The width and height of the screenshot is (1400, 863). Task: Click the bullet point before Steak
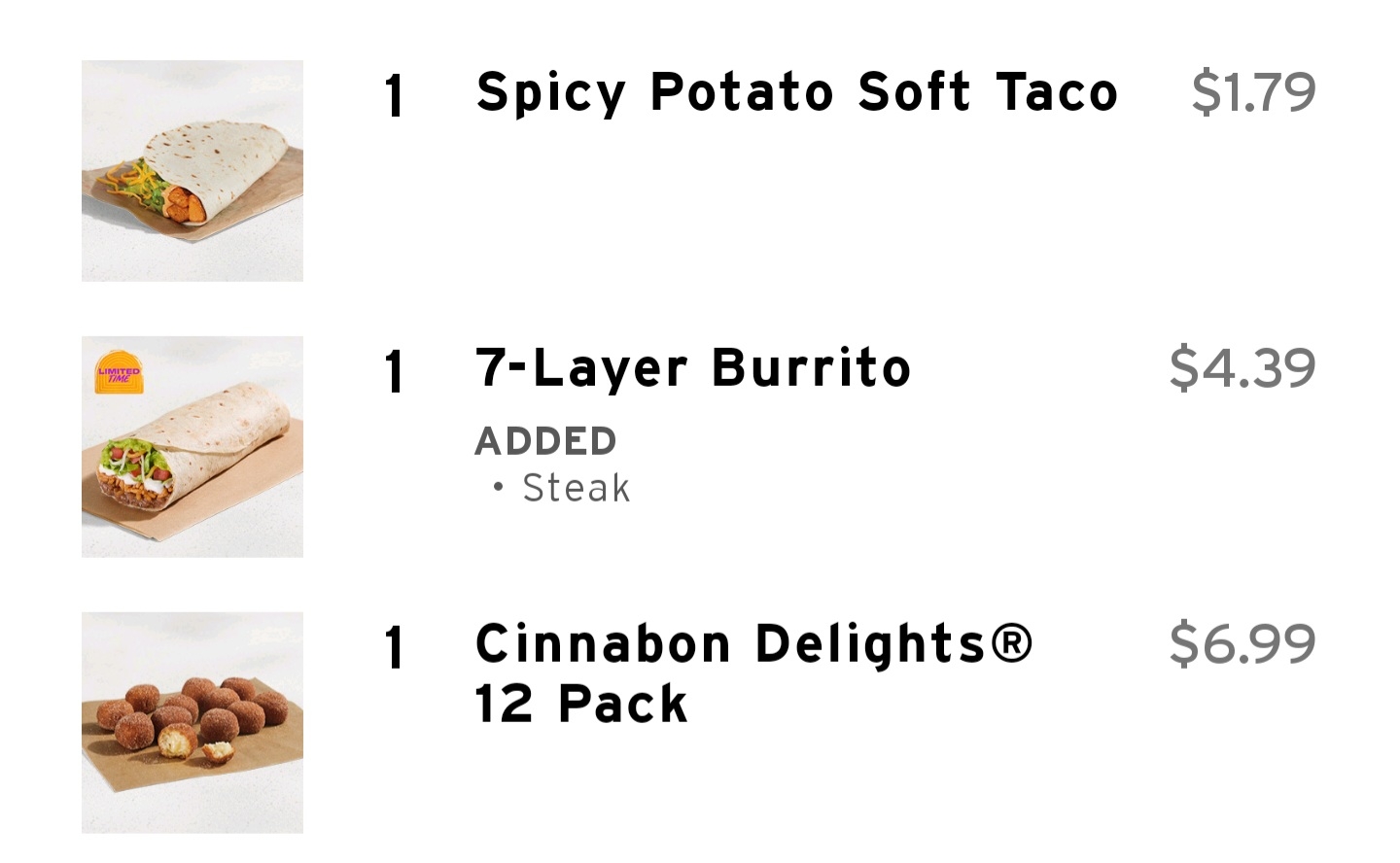(x=499, y=487)
